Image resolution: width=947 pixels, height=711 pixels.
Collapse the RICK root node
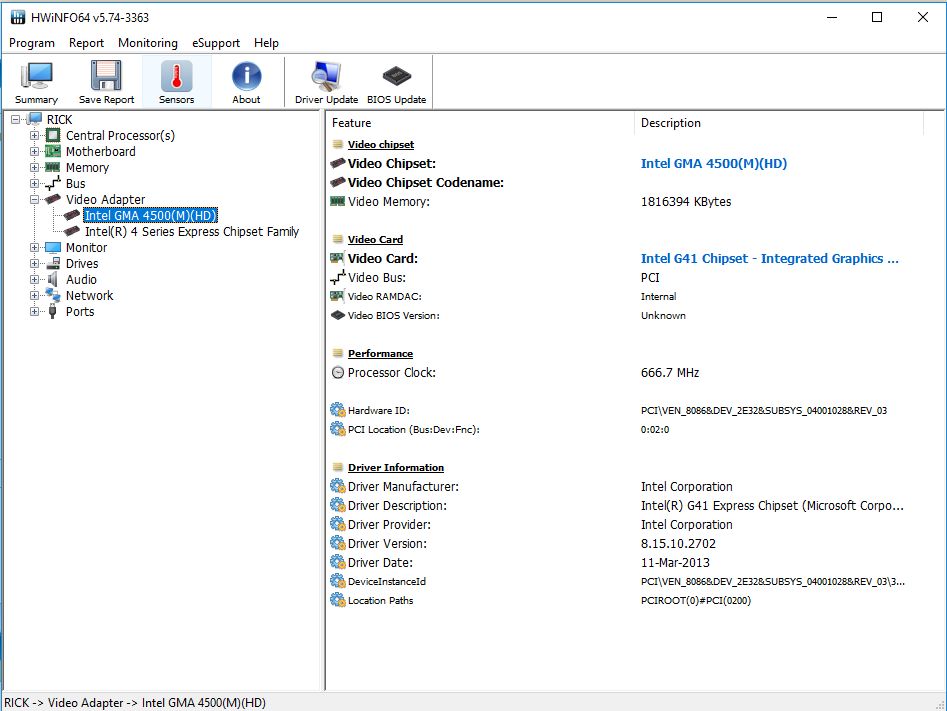point(16,120)
